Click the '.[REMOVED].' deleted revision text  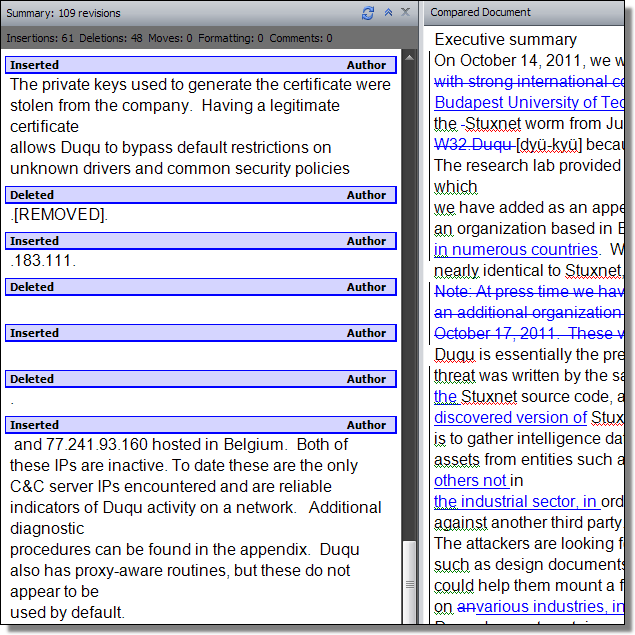click(58, 215)
